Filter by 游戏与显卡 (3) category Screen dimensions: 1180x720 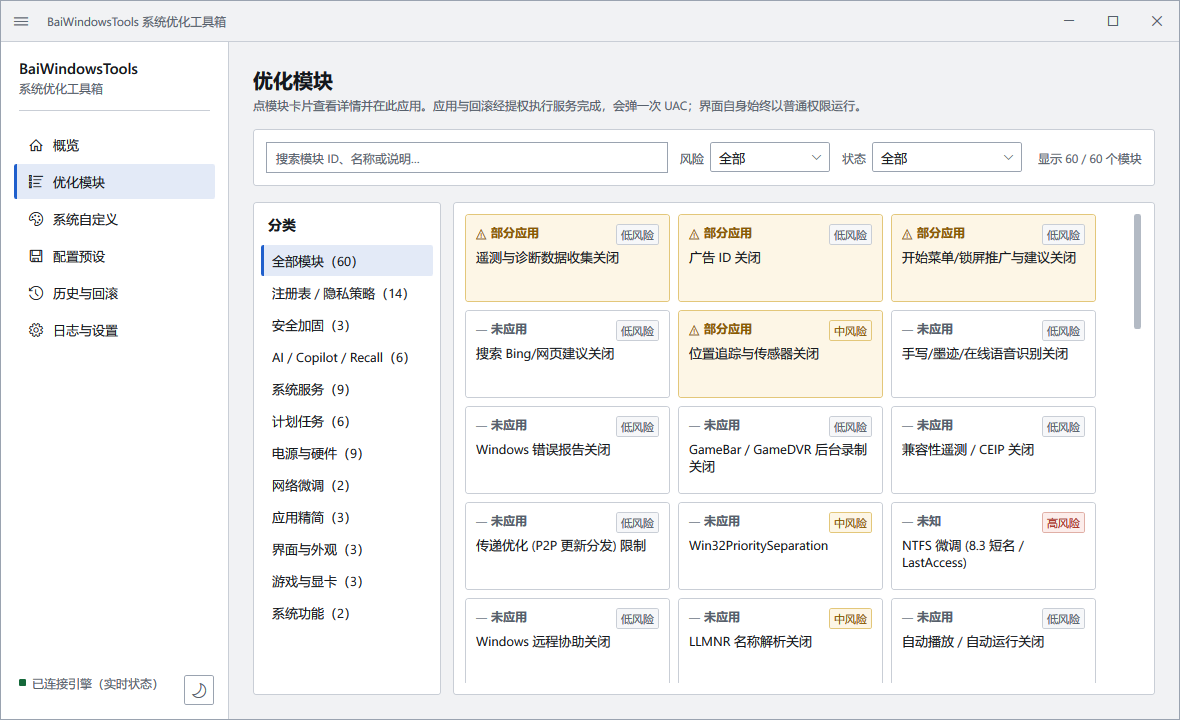click(347, 581)
